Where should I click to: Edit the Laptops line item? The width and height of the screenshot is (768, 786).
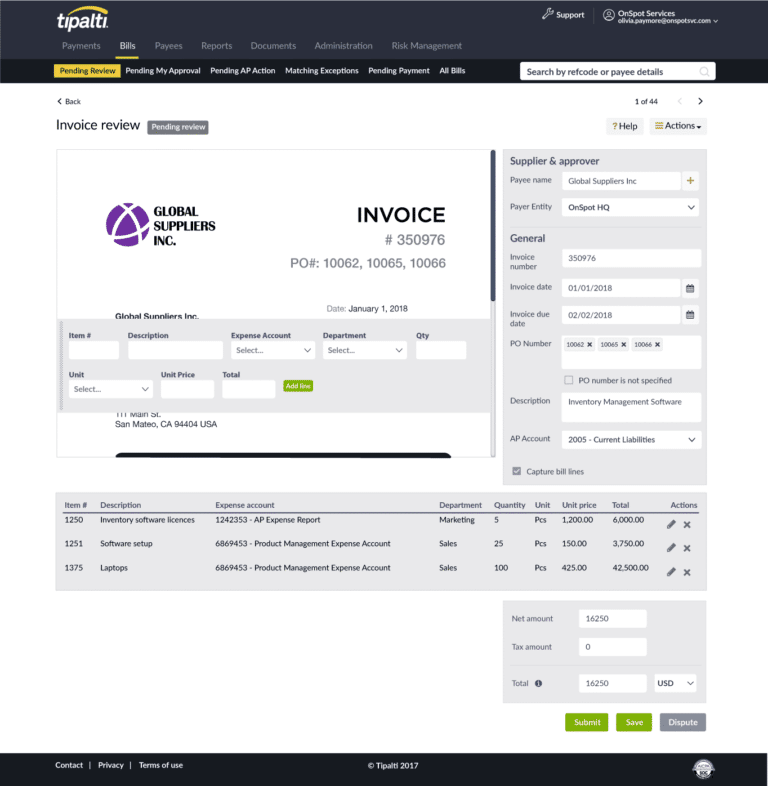pyautogui.click(x=671, y=572)
